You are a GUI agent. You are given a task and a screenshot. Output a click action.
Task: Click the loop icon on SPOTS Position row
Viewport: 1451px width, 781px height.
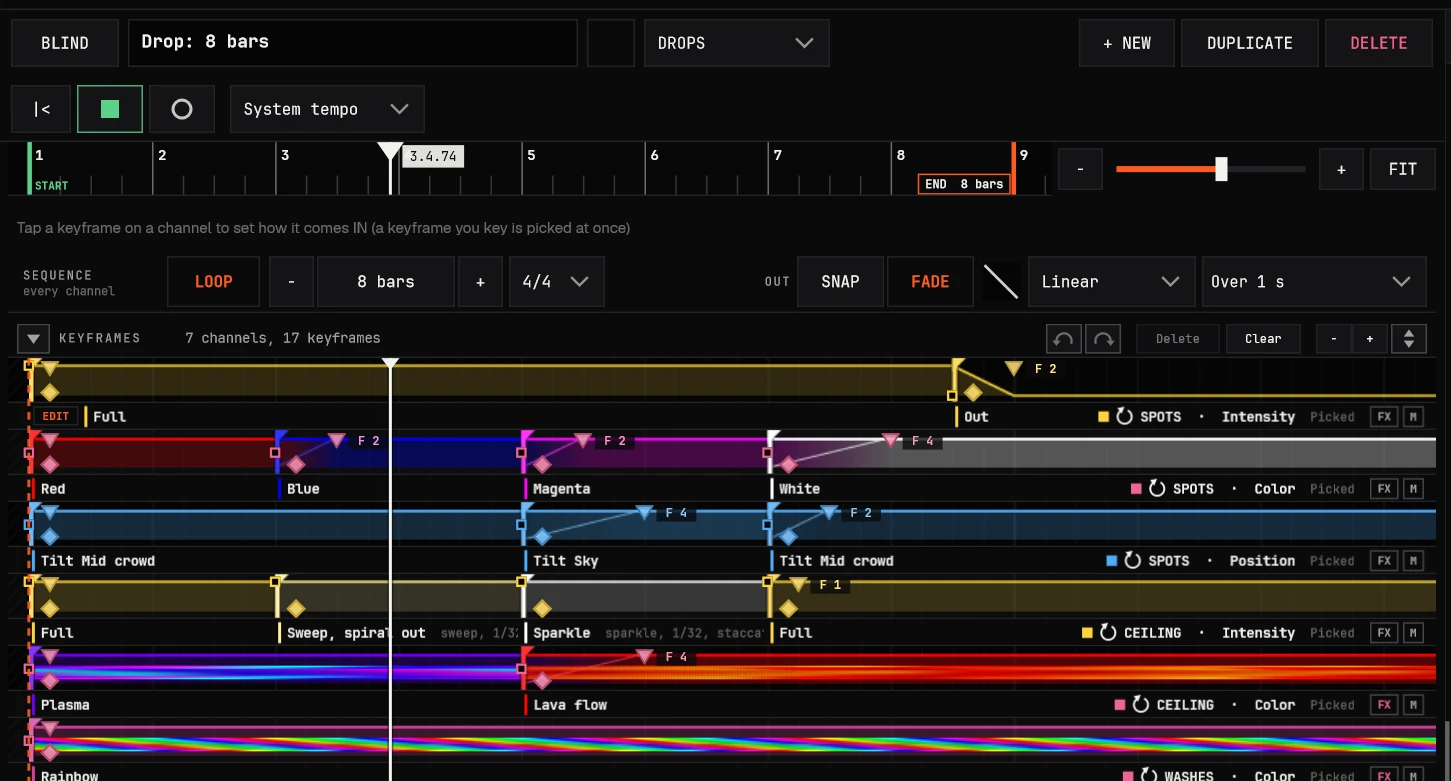[1133, 560]
